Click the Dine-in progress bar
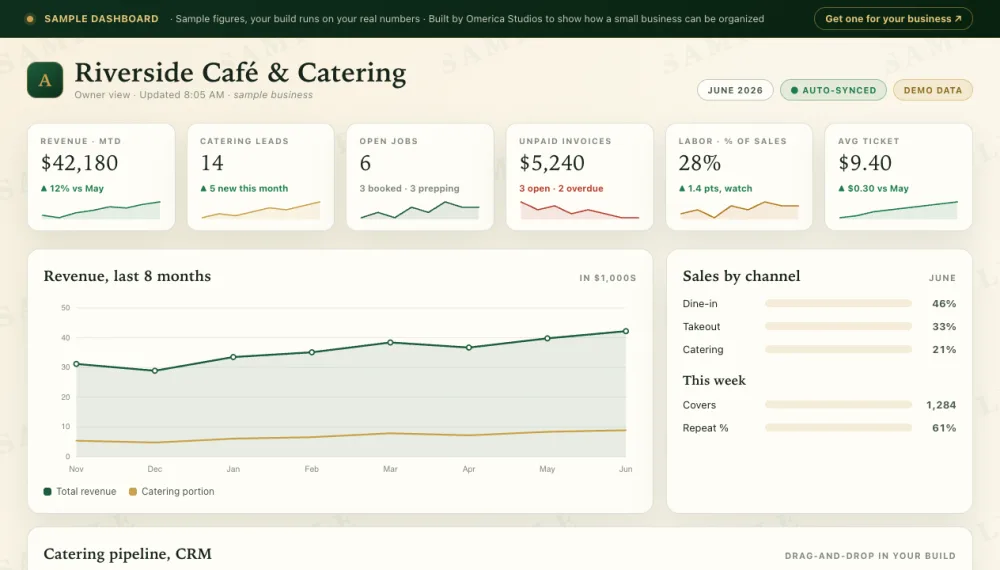This screenshot has width=1000, height=570. point(838,303)
